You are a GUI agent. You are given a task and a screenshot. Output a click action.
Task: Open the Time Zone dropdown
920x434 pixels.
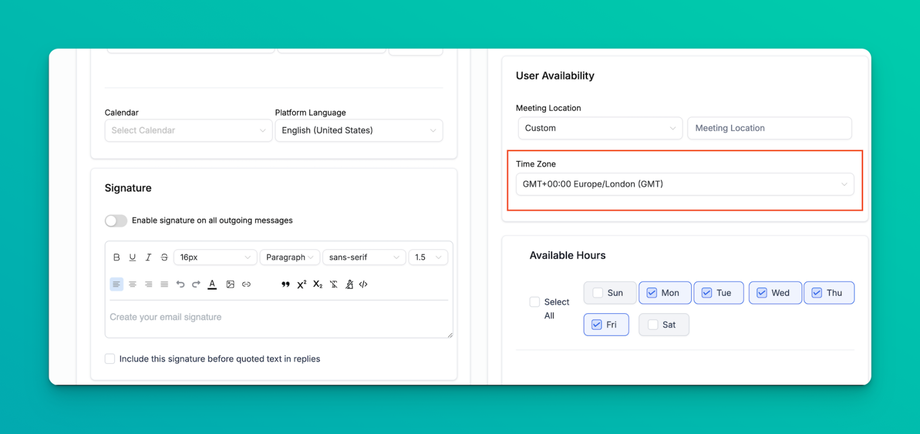pyautogui.click(x=685, y=184)
